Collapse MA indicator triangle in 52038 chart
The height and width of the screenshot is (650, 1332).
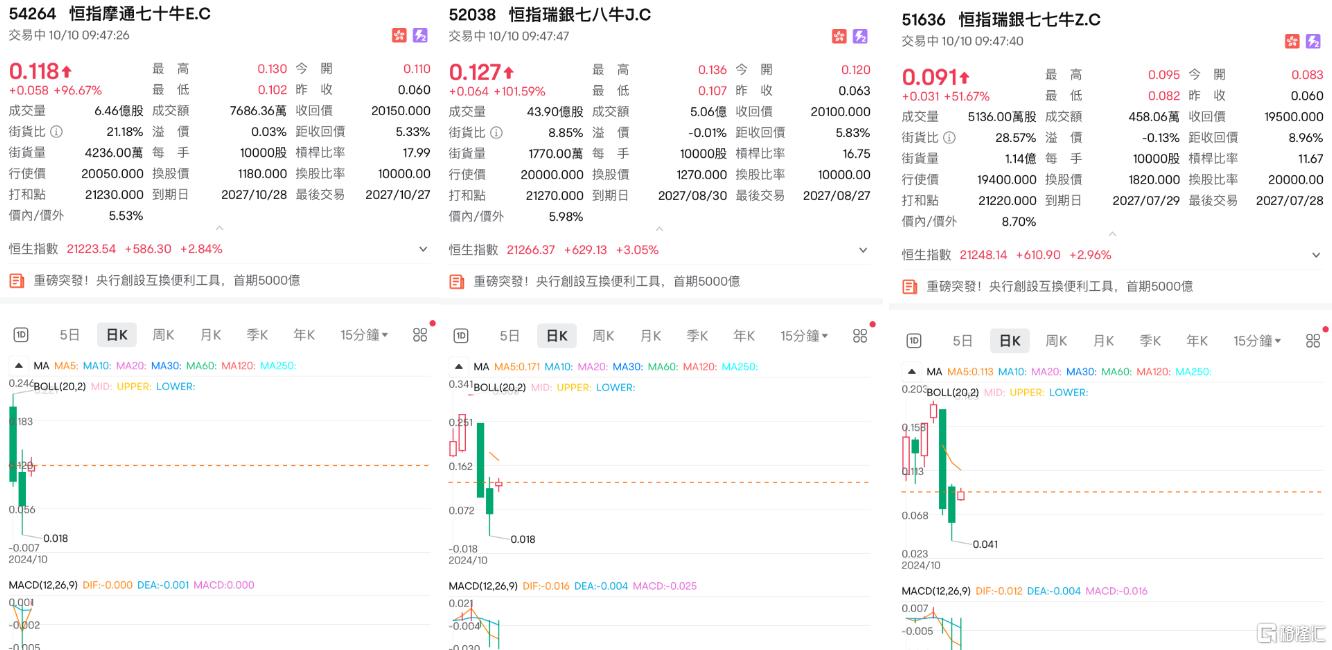pos(458,366)
